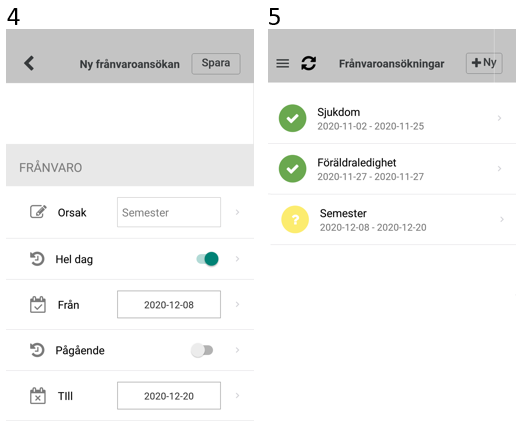Screen dimensions: 523x440
Task: Go back using the left arrow icon
Action: 29,63
